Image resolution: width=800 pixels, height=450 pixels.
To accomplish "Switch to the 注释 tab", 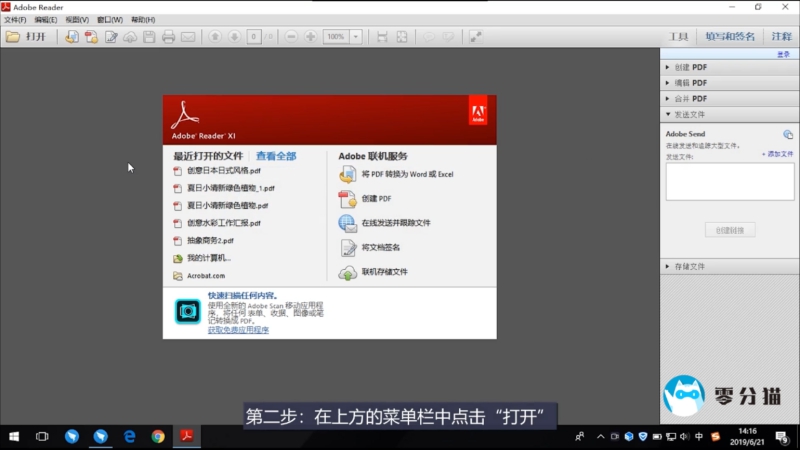I will click(781, 37).
